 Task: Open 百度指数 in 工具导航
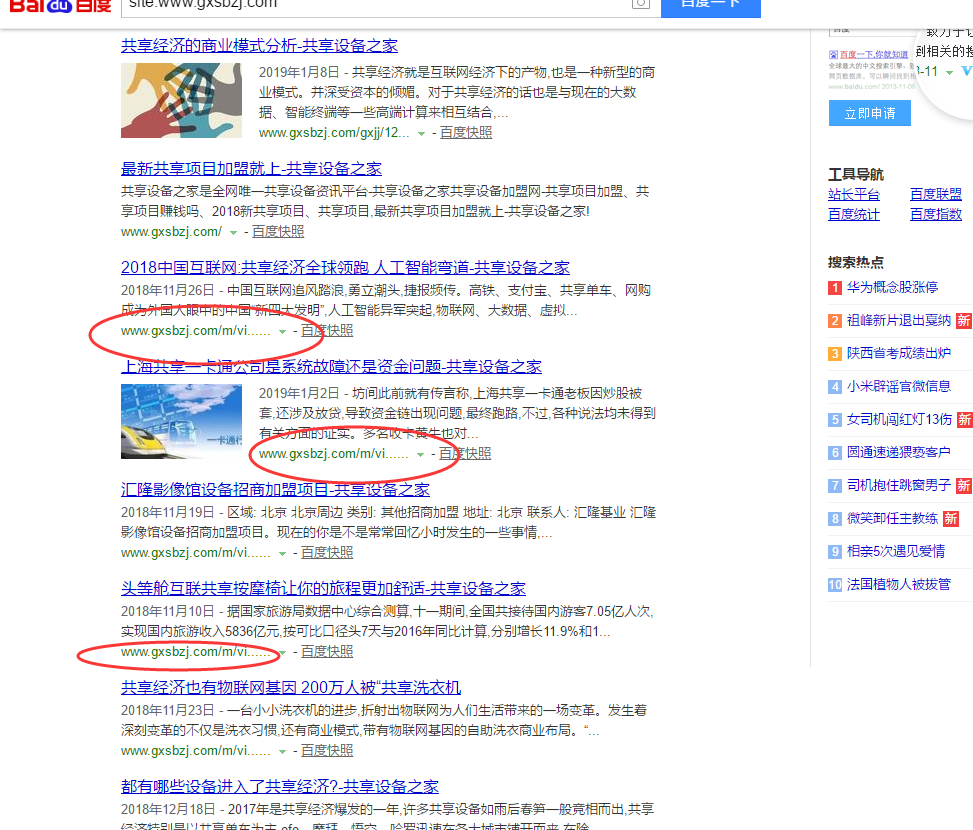[x=936, y=215]
